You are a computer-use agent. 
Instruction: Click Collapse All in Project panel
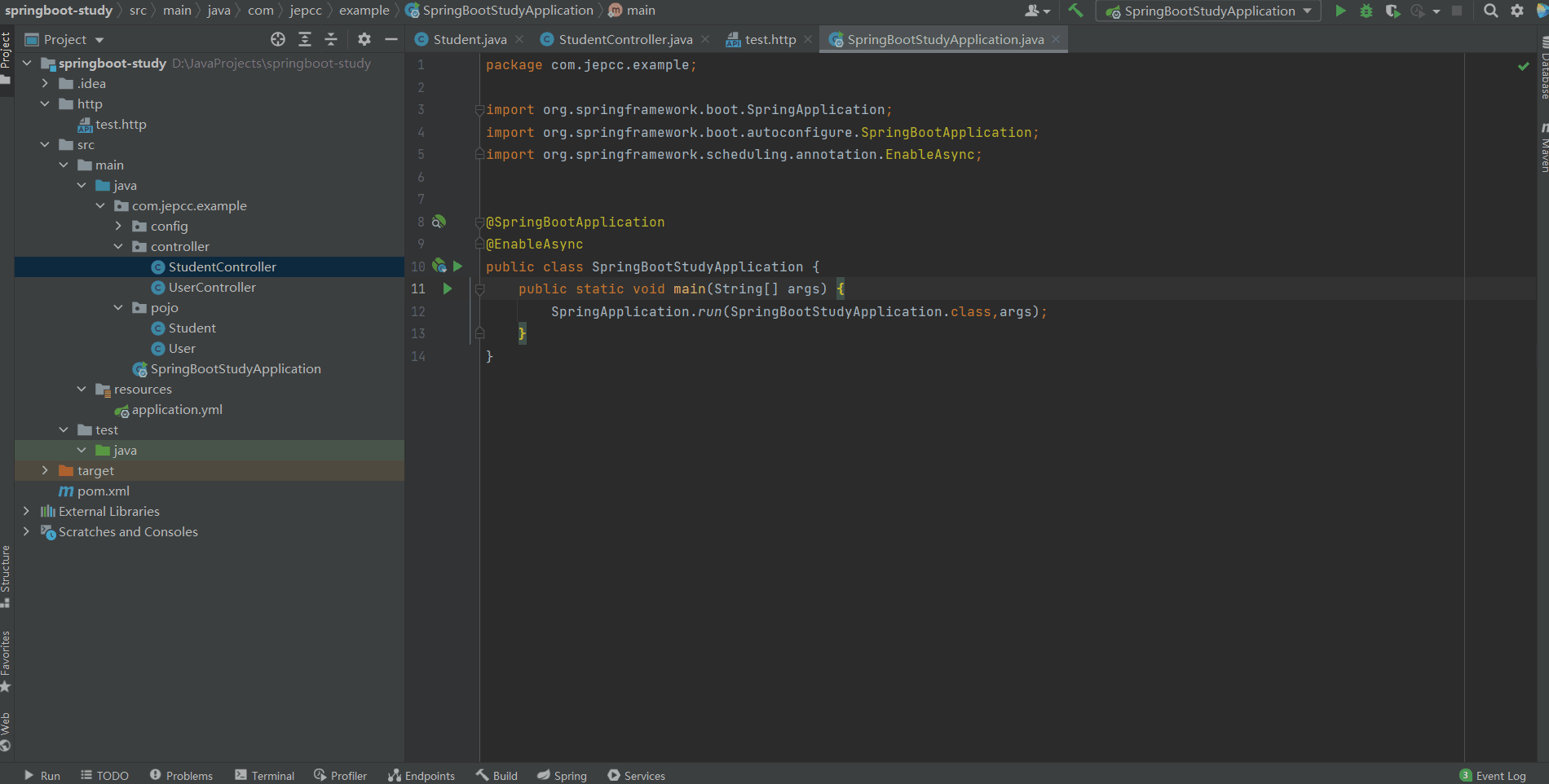click(331, 39)
